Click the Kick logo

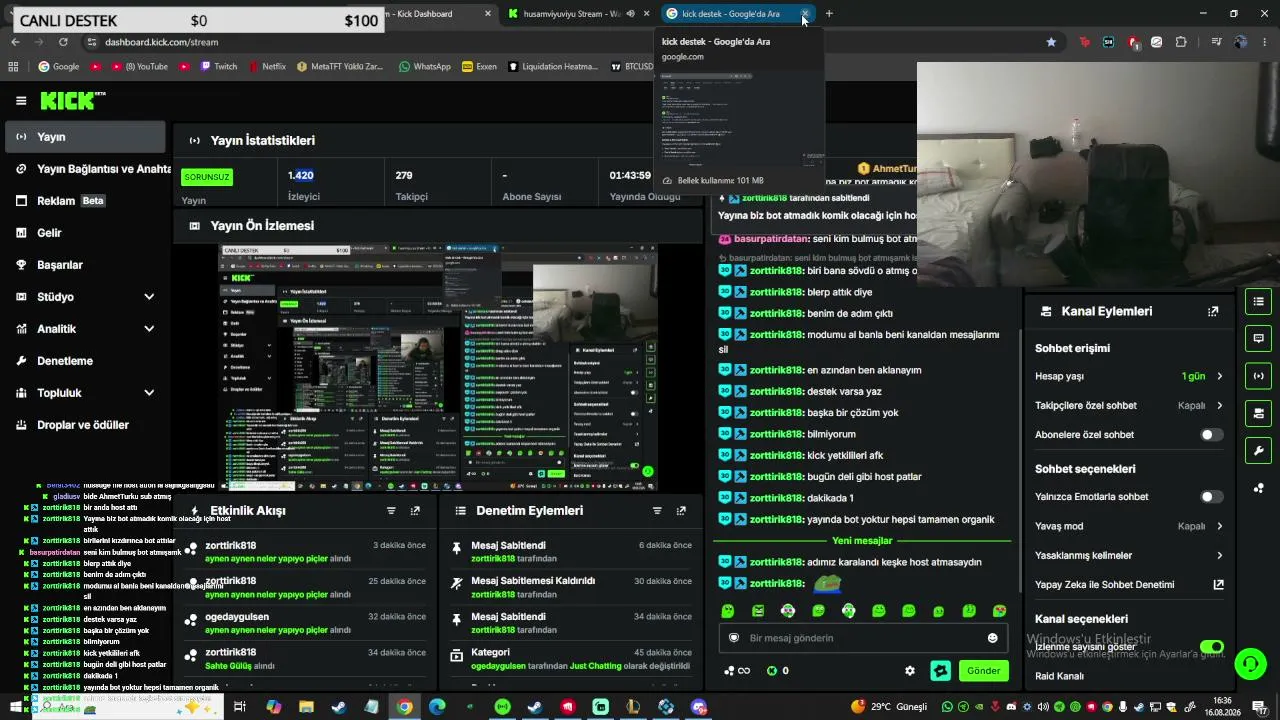[72, 100]
